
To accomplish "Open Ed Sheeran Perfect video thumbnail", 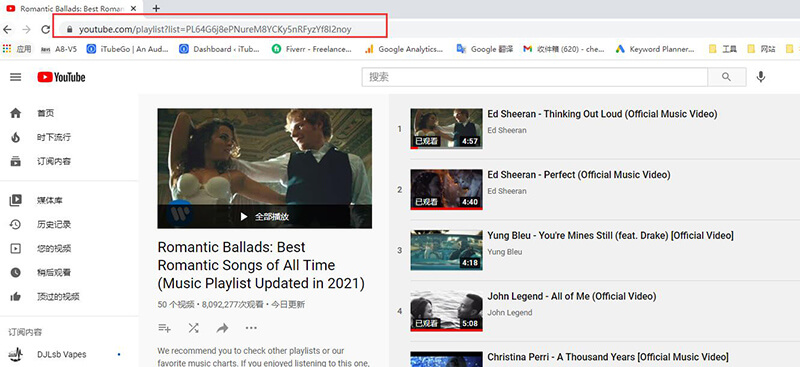I will [446, 189].
